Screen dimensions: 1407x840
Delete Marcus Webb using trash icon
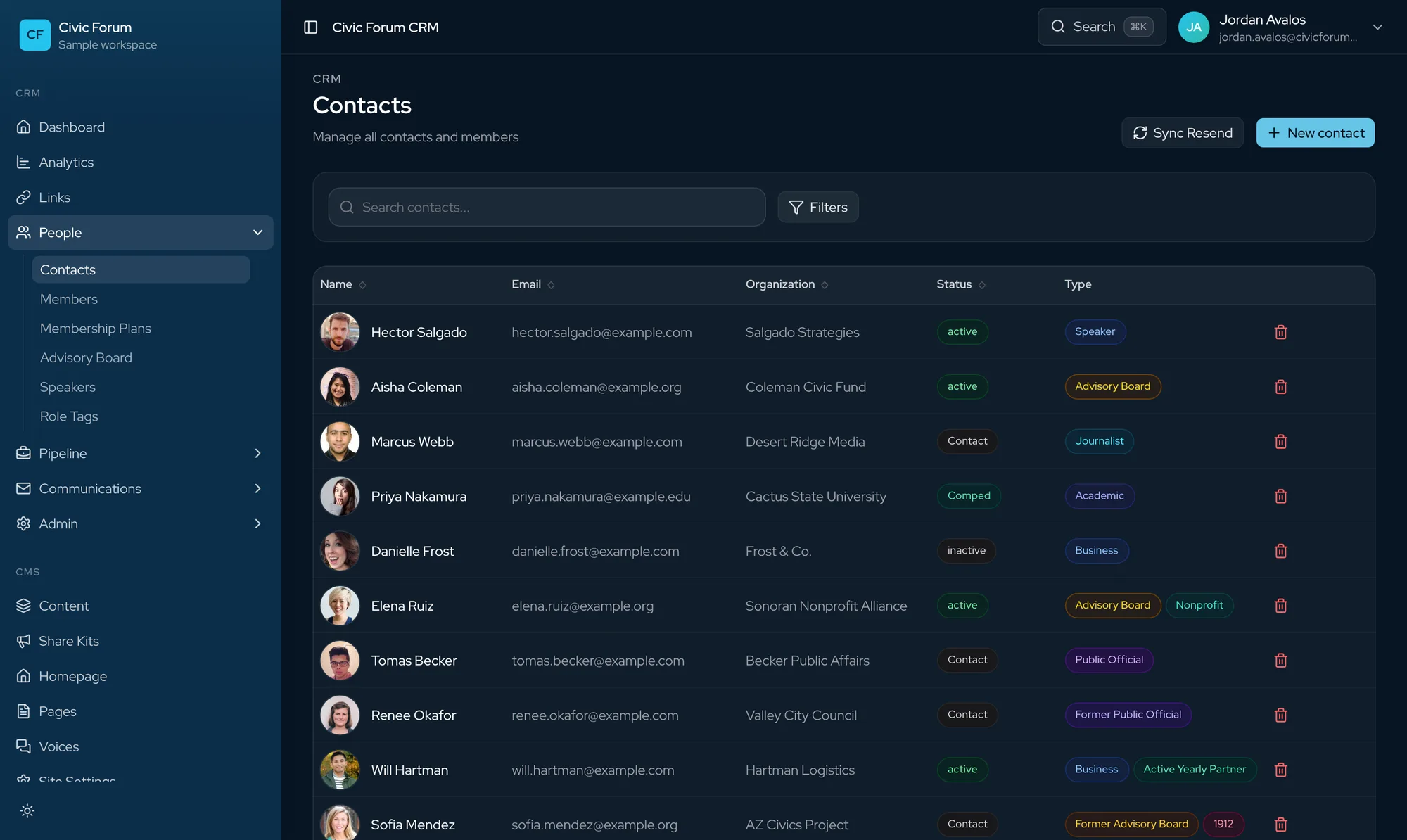[x=1280, y=442]
